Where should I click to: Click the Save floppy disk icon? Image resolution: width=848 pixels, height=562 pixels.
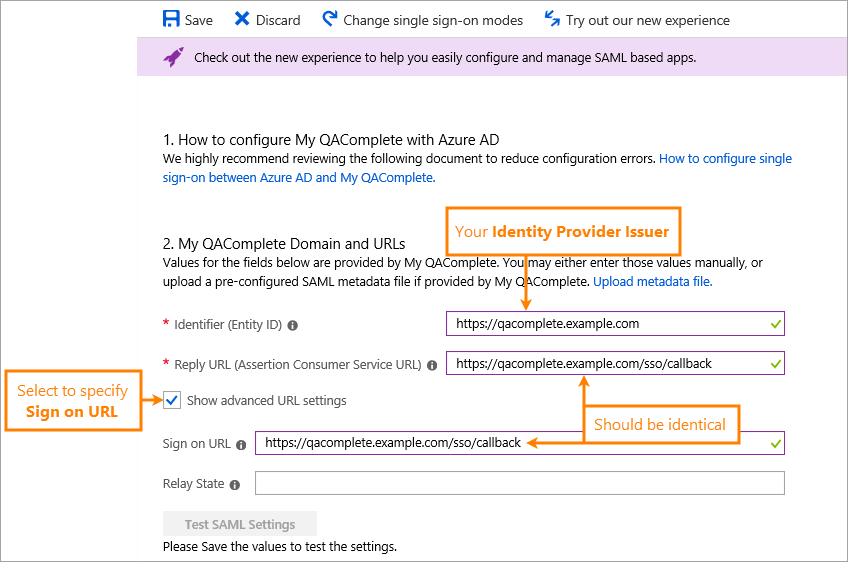(x=171, y=19)
